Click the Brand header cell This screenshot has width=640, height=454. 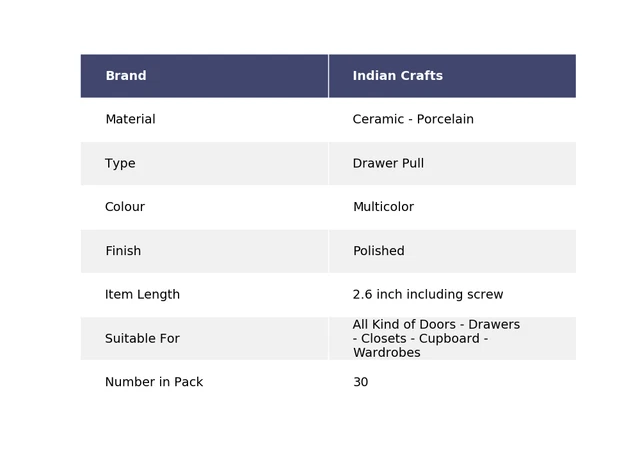pos(204,76)
